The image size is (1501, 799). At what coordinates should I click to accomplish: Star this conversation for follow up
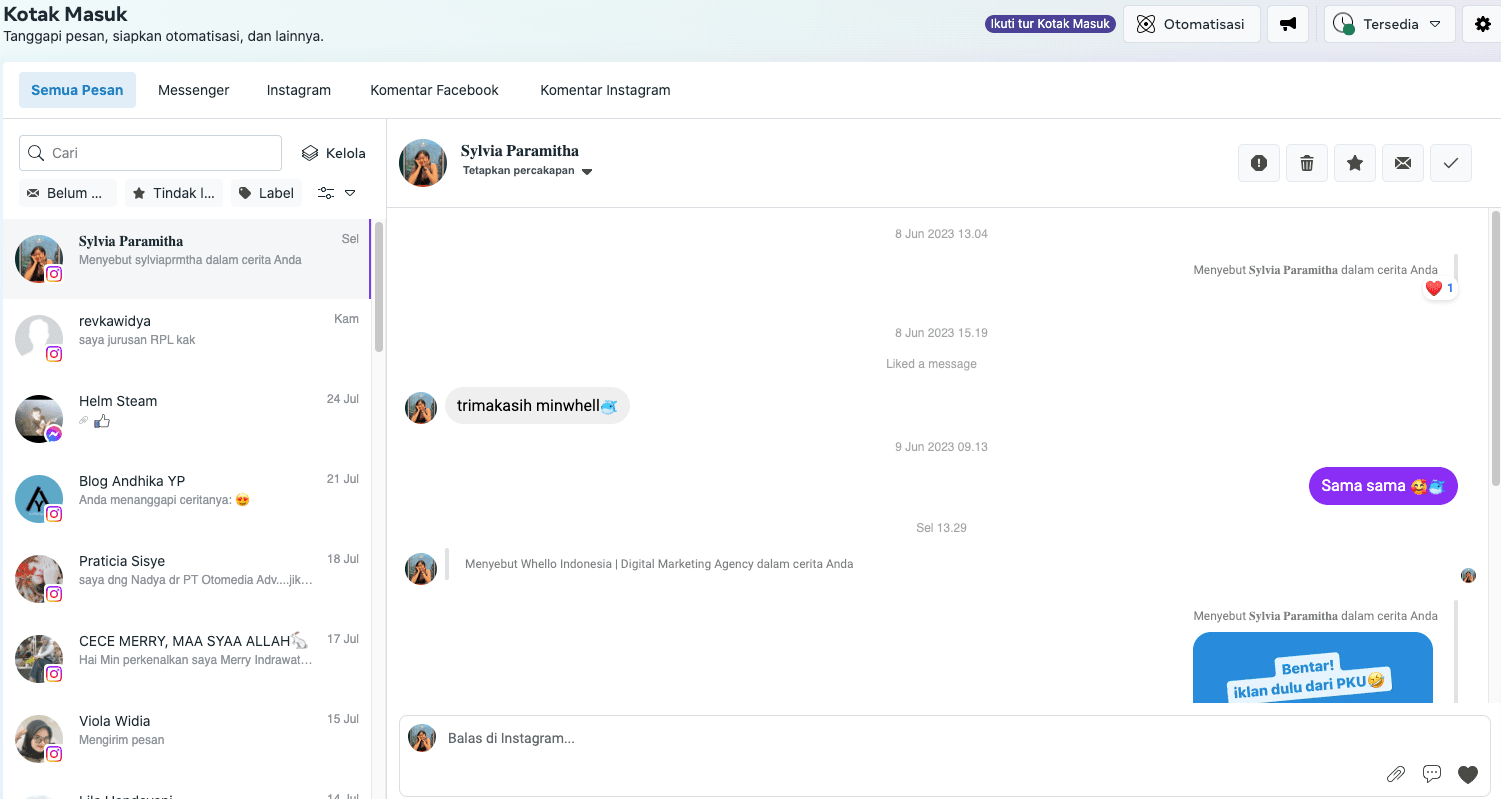[1355, 163]
